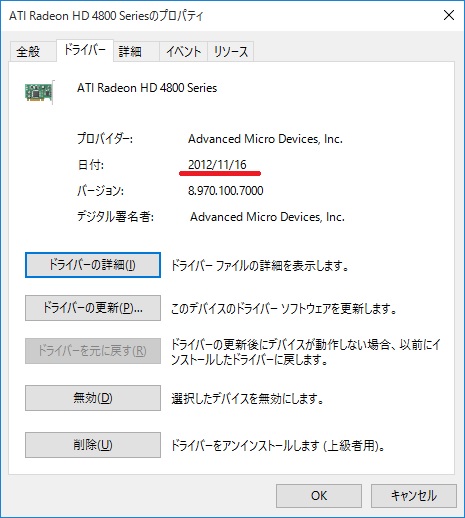Click the ドライバーの更新 button

tap(93, 308)
